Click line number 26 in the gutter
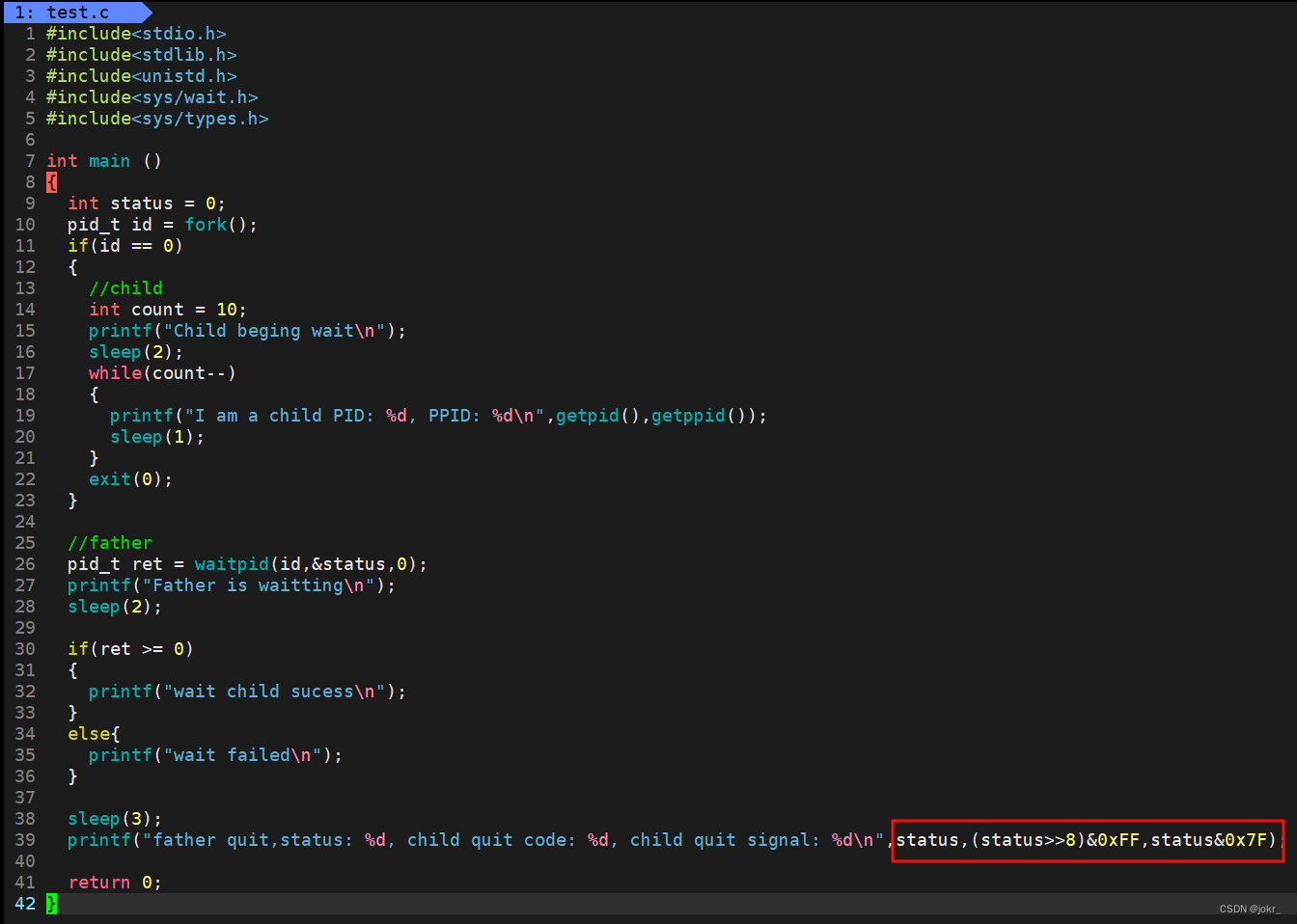Screen dimensions: 1297x924 click(x=25, y=564)
